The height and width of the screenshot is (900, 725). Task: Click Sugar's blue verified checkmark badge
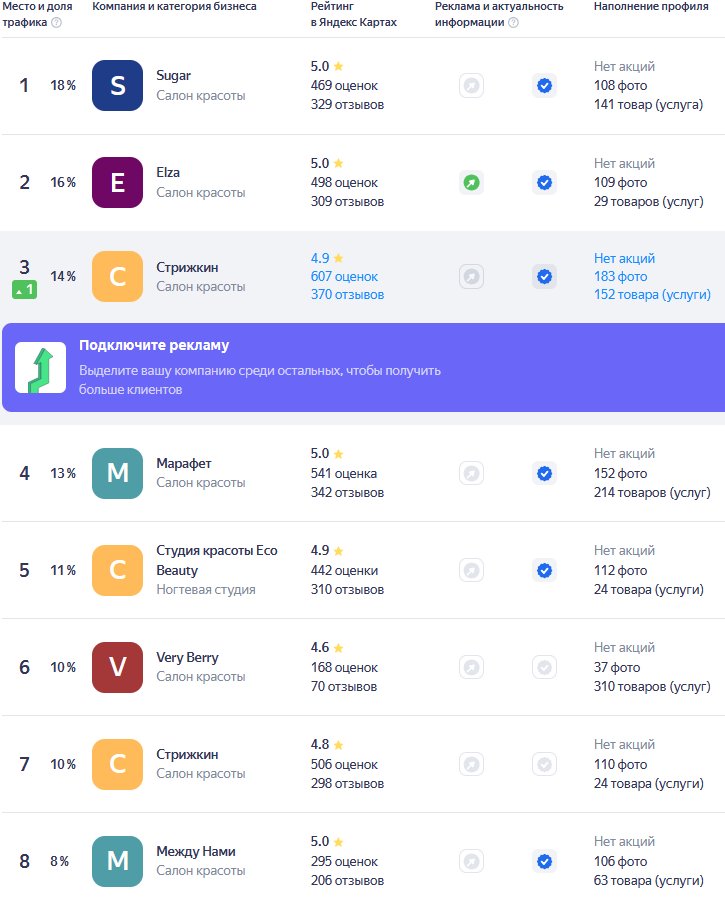tap(544, 86)
